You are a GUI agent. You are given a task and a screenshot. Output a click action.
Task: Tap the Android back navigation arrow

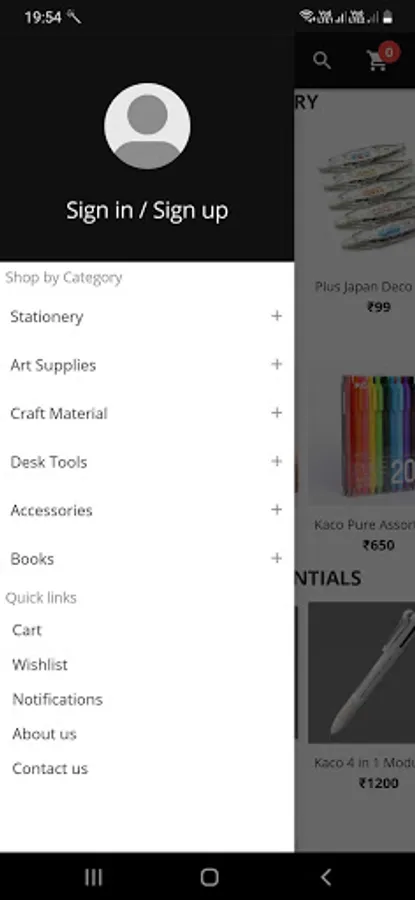[x=325, y=876]
